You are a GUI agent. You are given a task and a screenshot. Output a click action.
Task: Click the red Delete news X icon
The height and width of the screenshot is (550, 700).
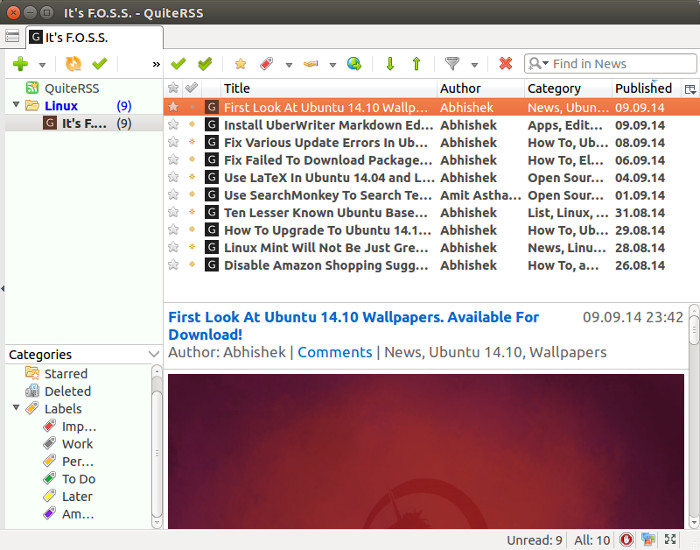coord(505,64)
